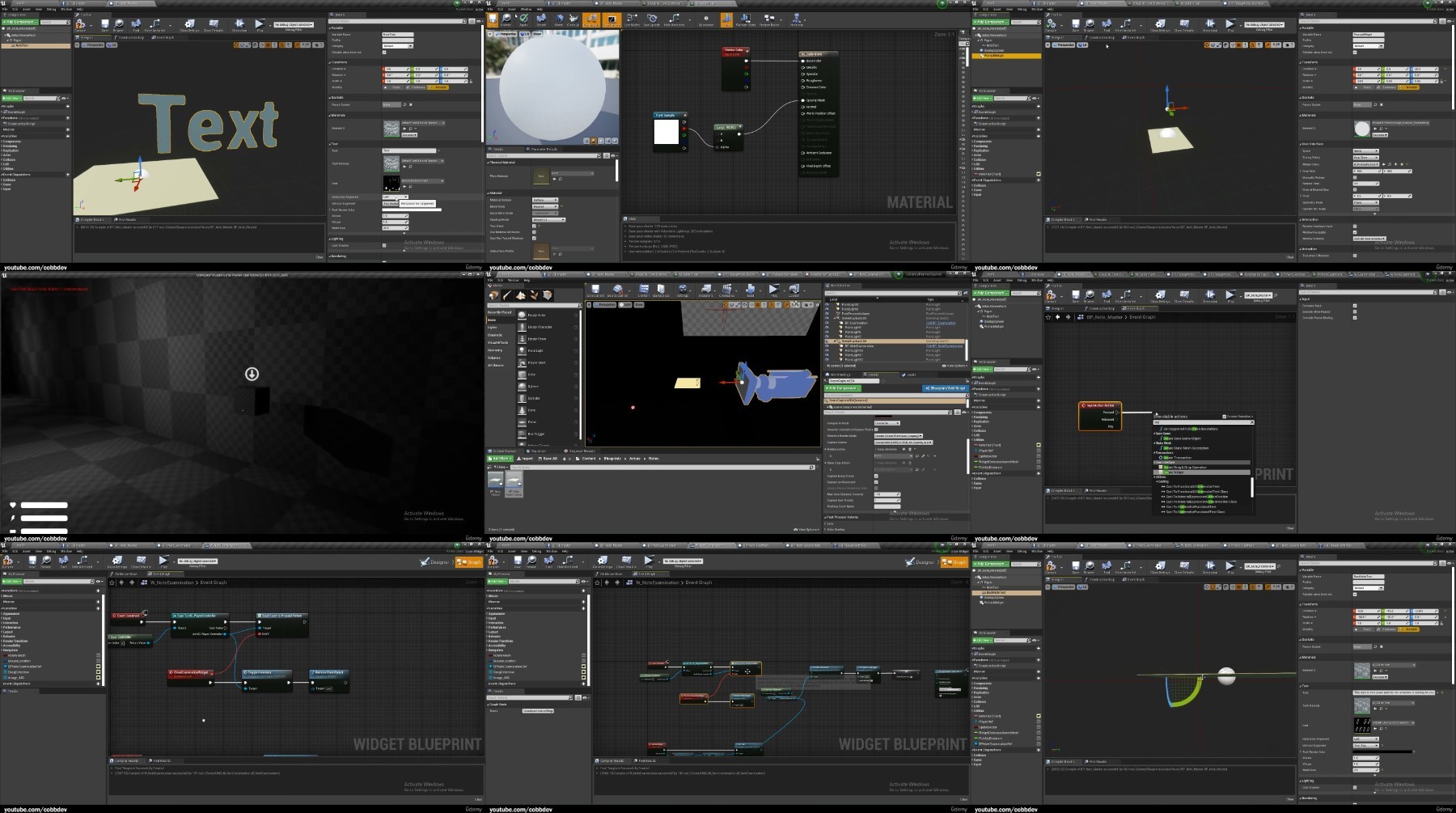
Task: Open Capture Source dropdown in level editor
Action: click(904, 442)
